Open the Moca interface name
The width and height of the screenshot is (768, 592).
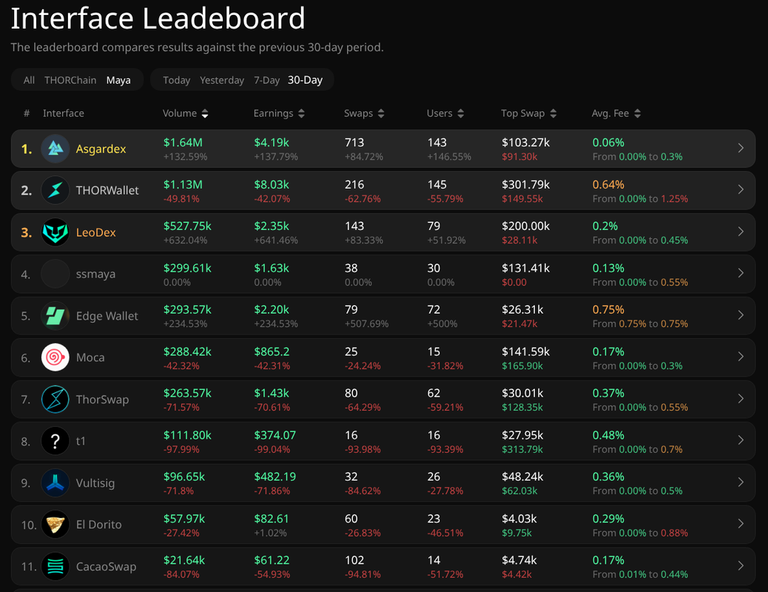90,357
